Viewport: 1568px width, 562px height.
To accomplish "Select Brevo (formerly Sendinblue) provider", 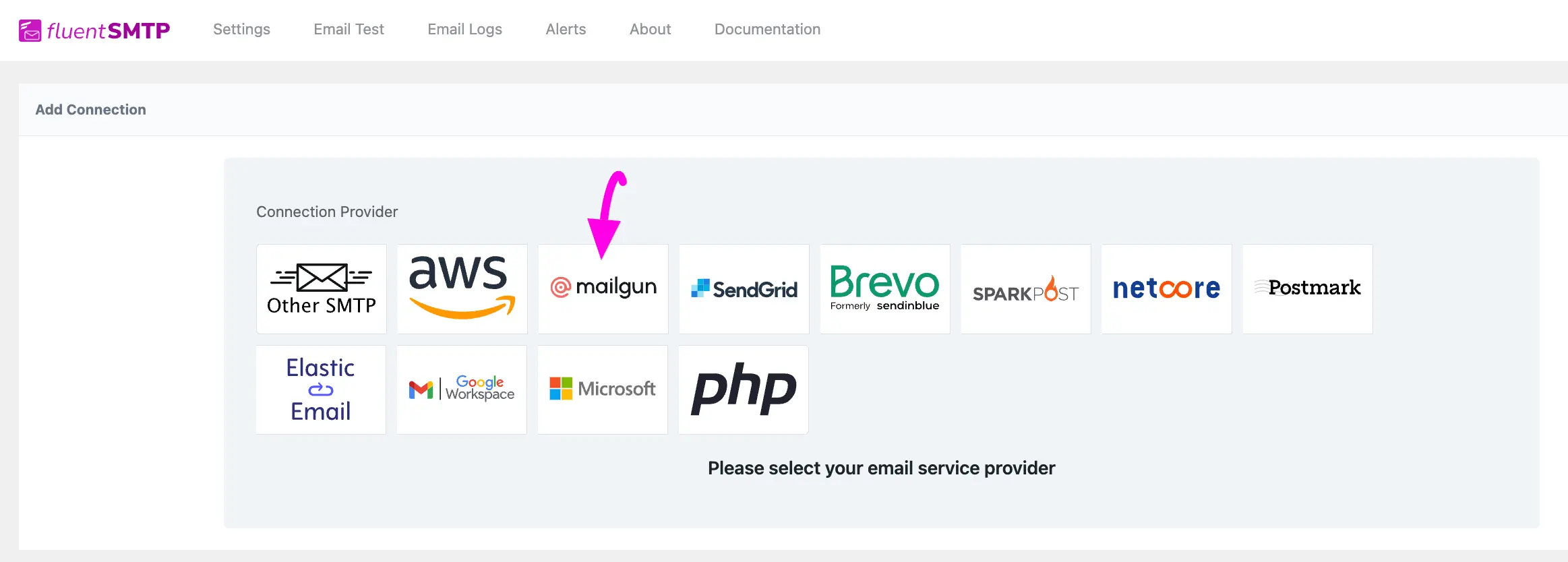I will [885, 289].
